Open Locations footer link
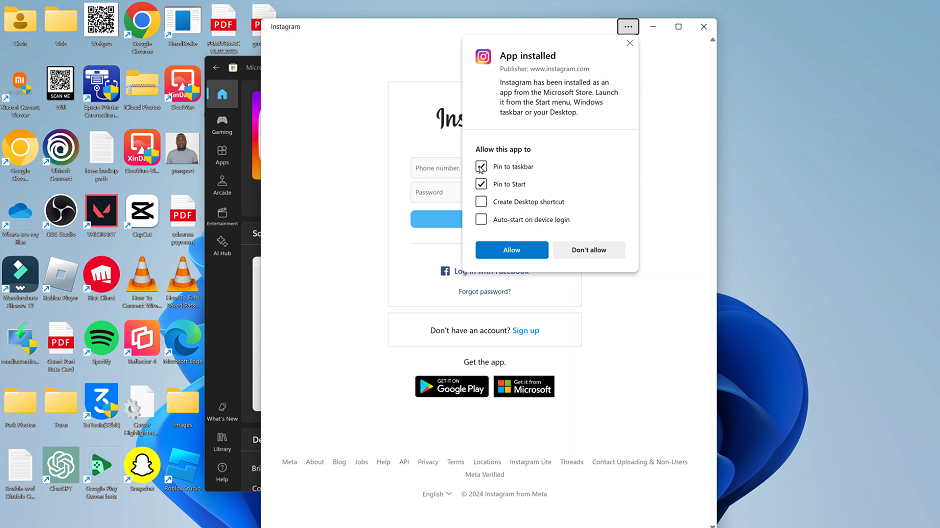 click(487, 461)
